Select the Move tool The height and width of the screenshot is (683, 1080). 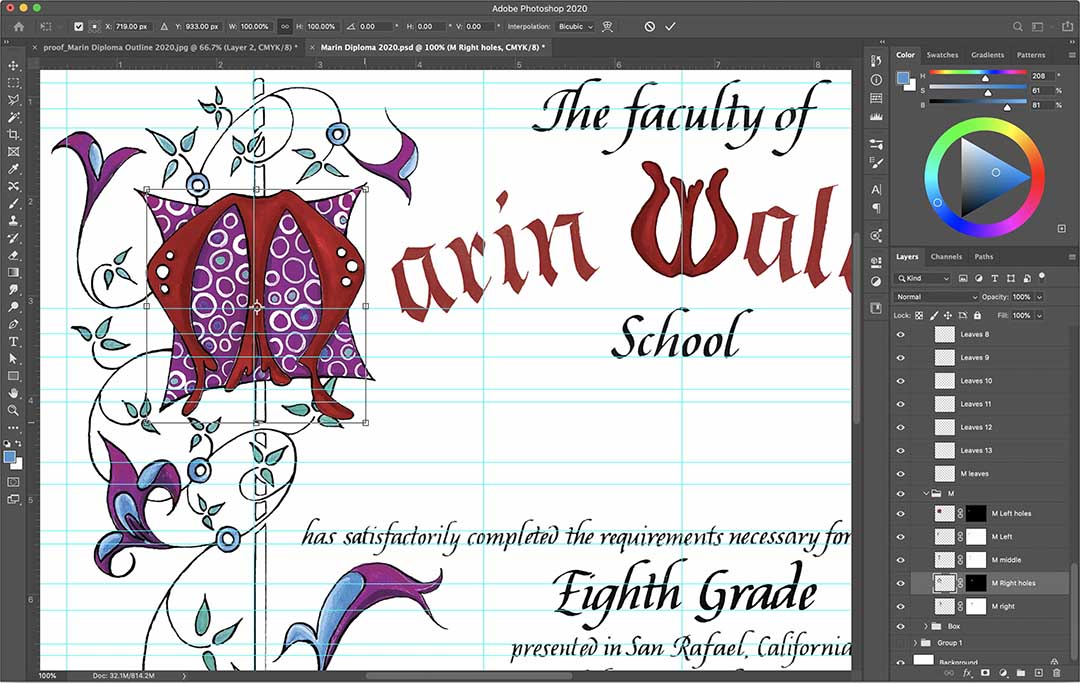pyautogui.click(x=13, y=65)
